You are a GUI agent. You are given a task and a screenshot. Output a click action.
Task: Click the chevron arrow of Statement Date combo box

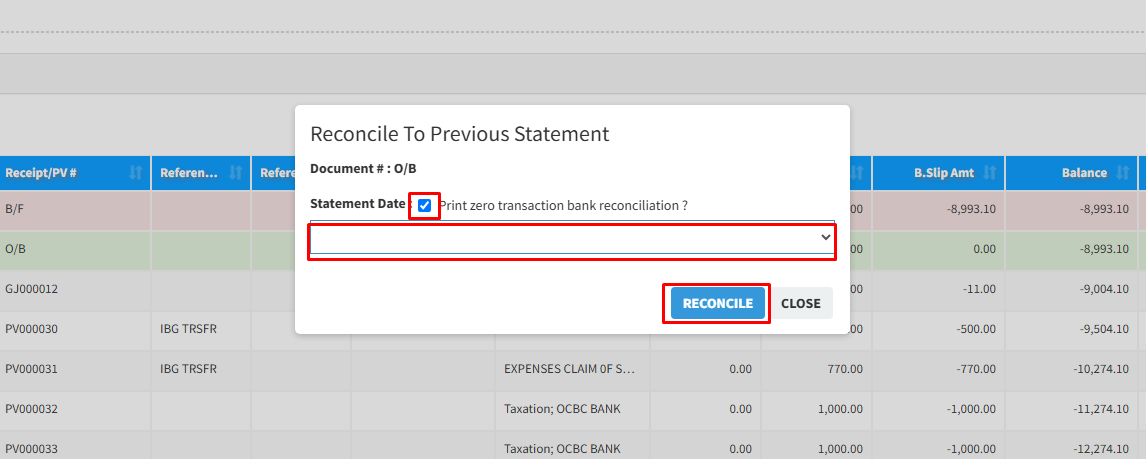[x=825, y=238]
